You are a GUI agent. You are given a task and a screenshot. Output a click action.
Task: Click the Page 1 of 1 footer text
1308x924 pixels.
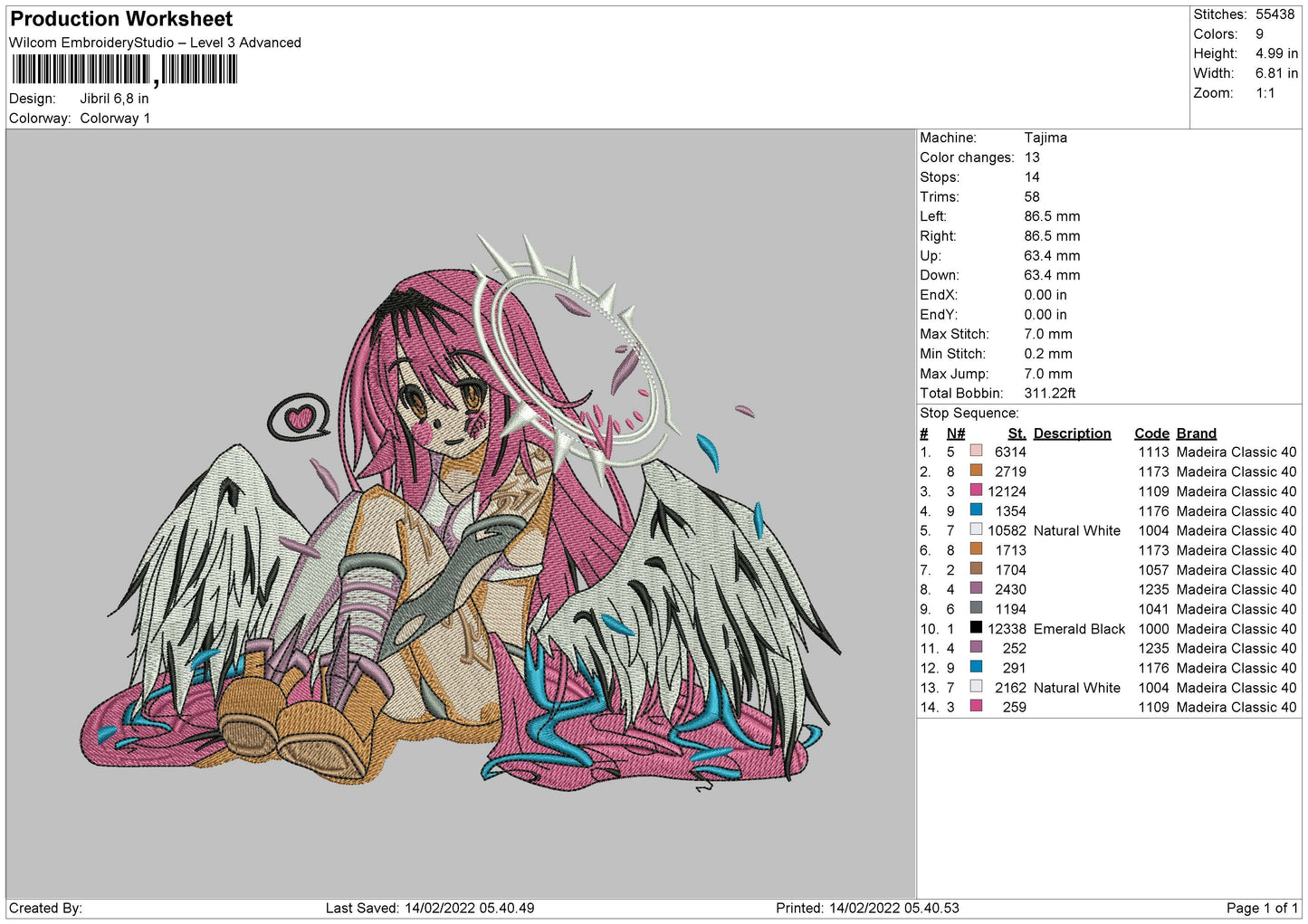point(1261,908)
